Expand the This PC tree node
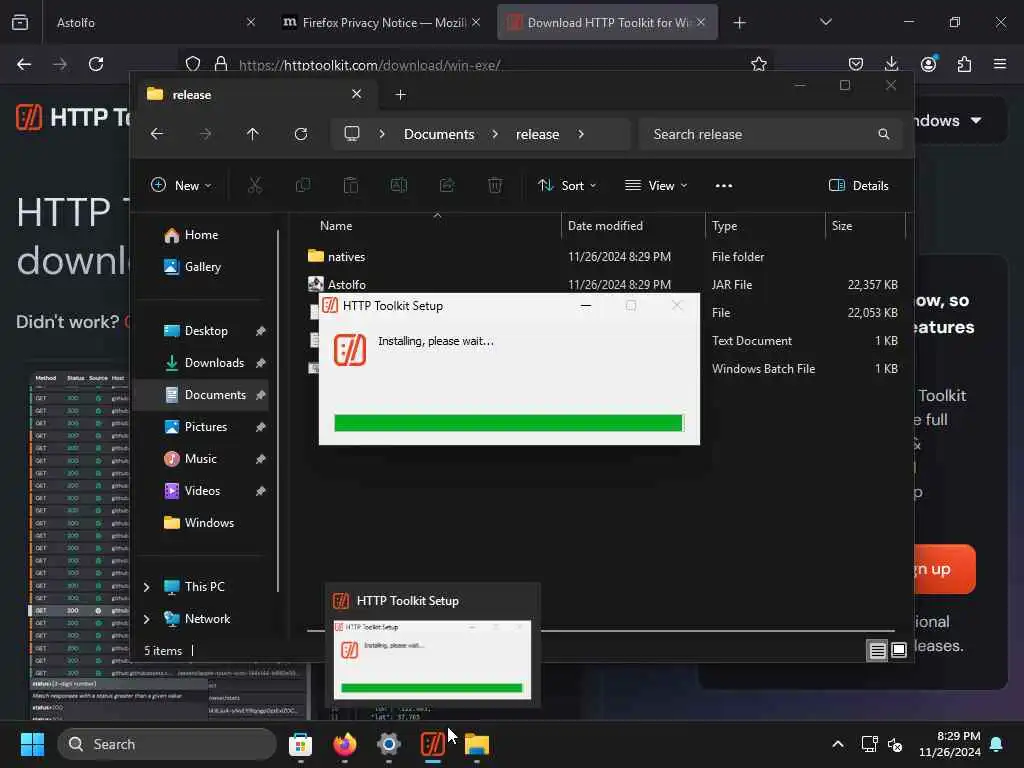The width and height of the screenshot is (1024, 768). (x=146, y=587)
